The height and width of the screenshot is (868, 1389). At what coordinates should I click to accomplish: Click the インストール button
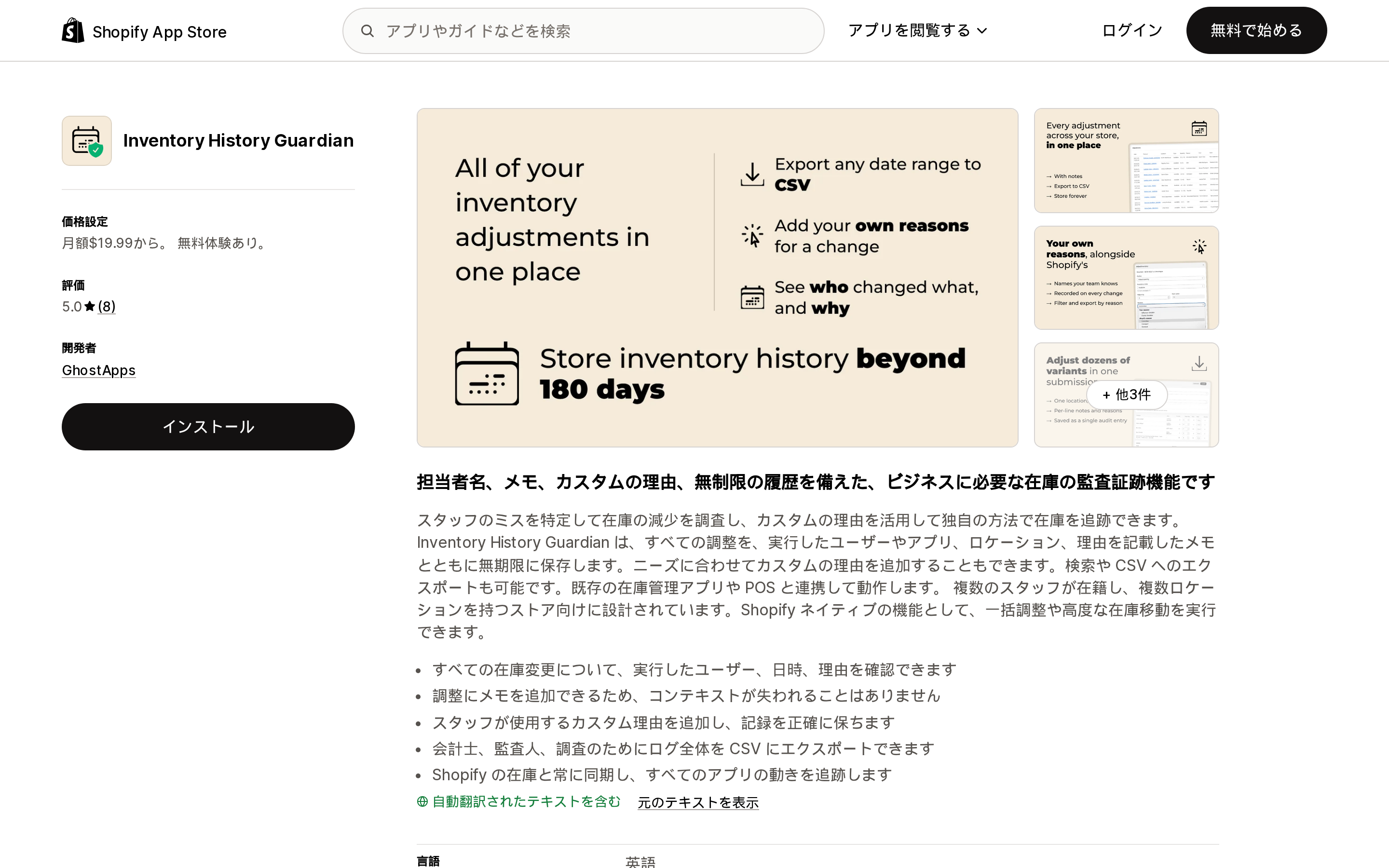pyautogui.click(x=208, y=427)
